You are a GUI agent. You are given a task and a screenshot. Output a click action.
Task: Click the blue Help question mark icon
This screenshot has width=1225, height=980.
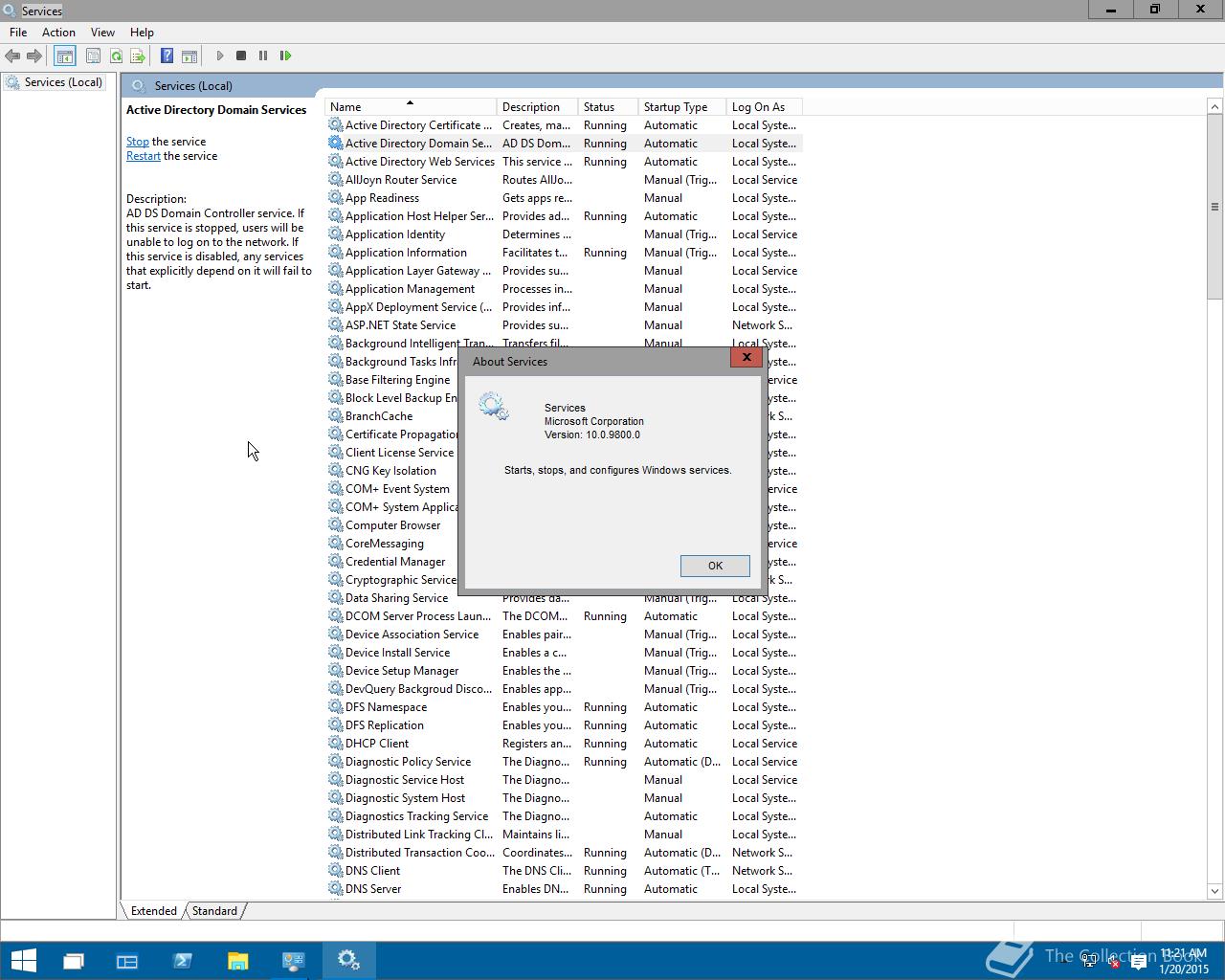[x=167, y=56]
